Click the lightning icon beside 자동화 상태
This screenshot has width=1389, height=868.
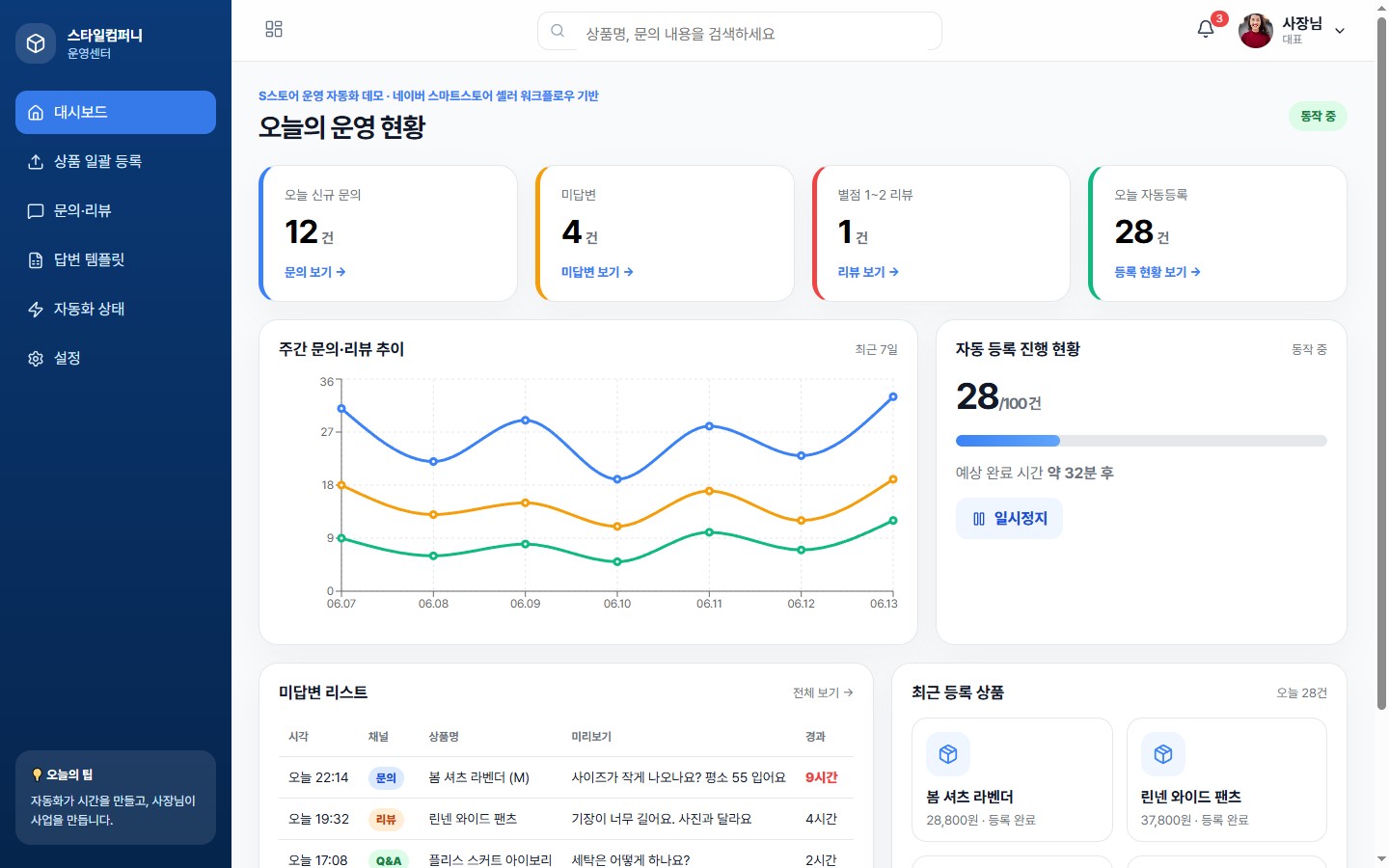click(36, 309)
